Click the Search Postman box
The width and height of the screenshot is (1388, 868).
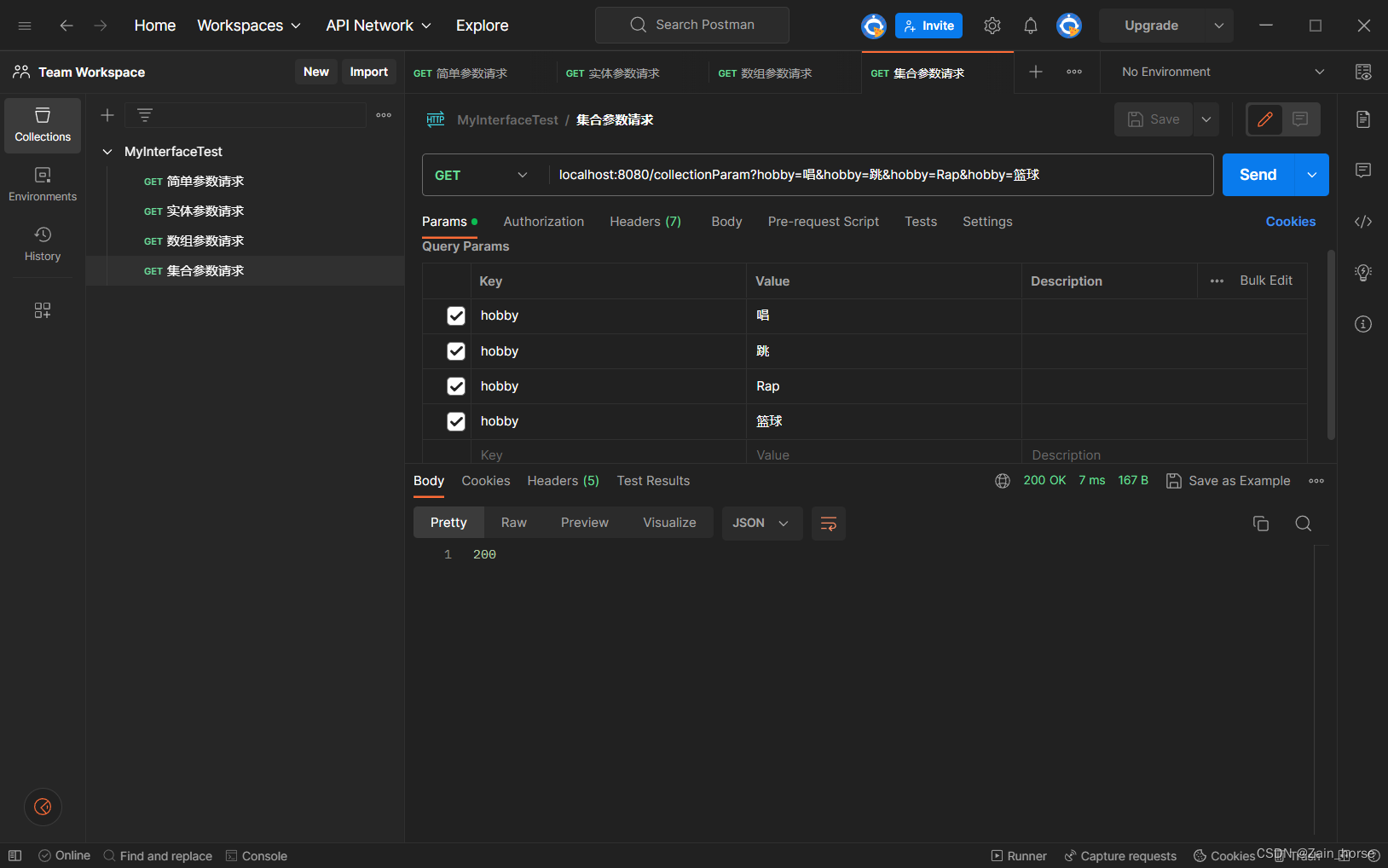(x=692, y=26)
